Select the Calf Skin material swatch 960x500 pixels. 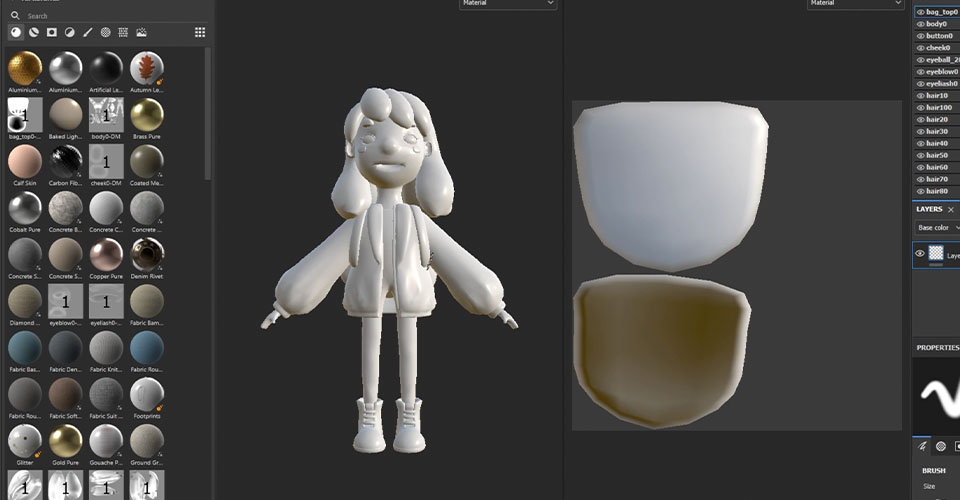click(25, 165)
